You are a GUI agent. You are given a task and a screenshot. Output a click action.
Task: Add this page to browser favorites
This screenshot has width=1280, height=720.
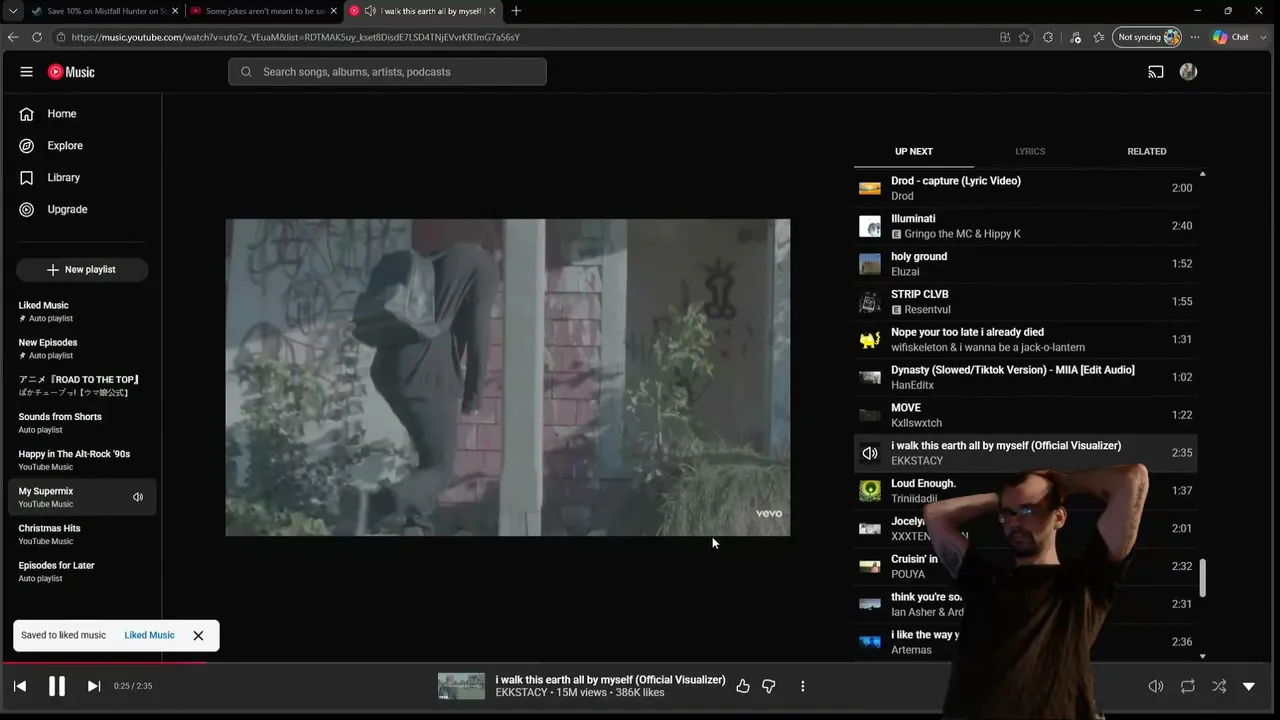pyautogui.click(x=1024, y=37)
